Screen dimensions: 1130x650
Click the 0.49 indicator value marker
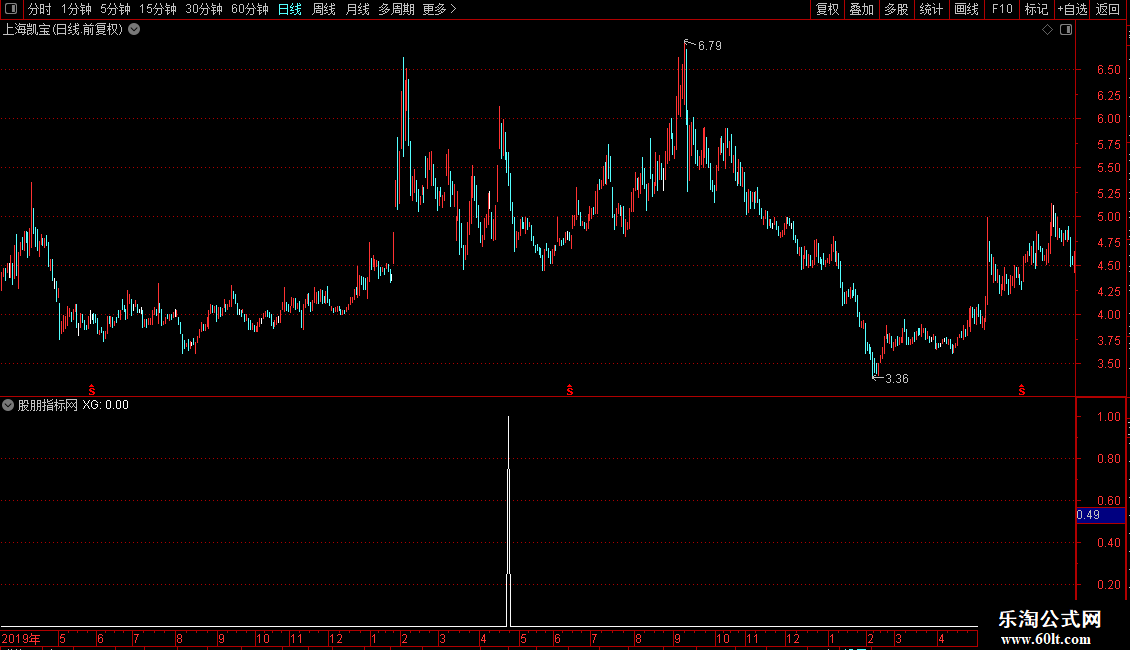pos(1100,515)
